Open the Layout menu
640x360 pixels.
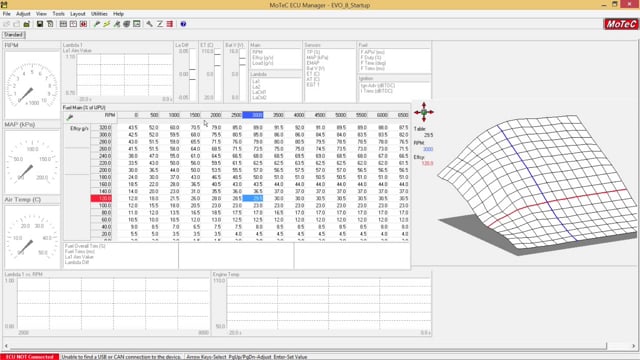tap(78, 14)
